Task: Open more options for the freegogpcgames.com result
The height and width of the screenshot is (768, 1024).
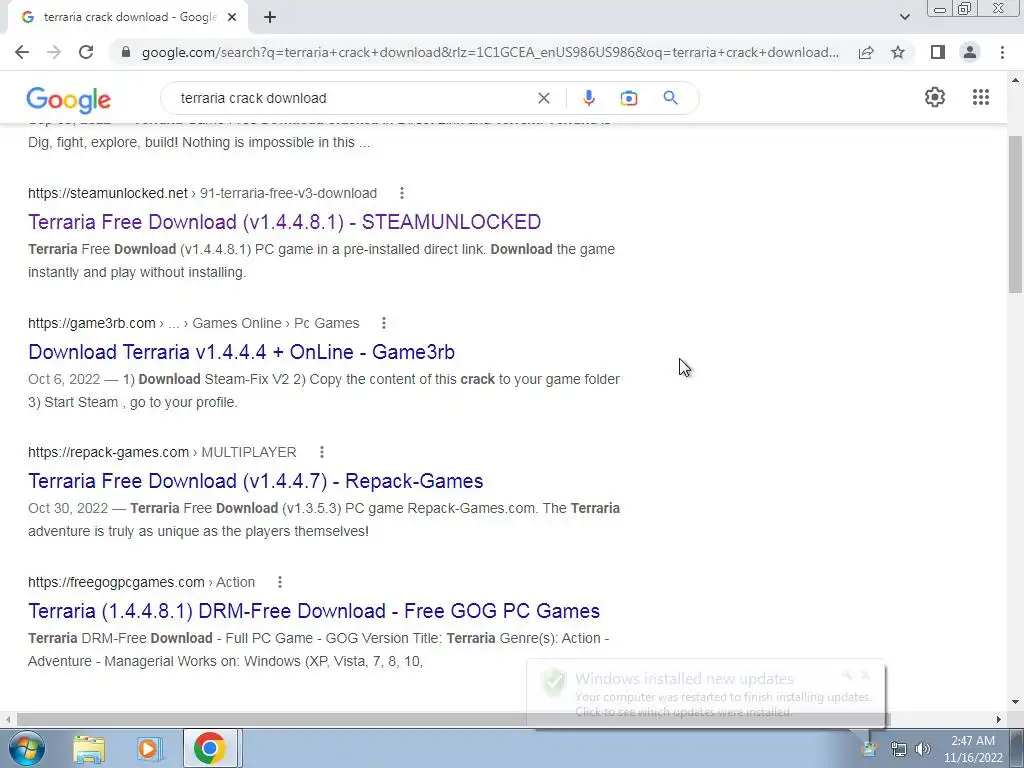Action: tap(280, 582)
